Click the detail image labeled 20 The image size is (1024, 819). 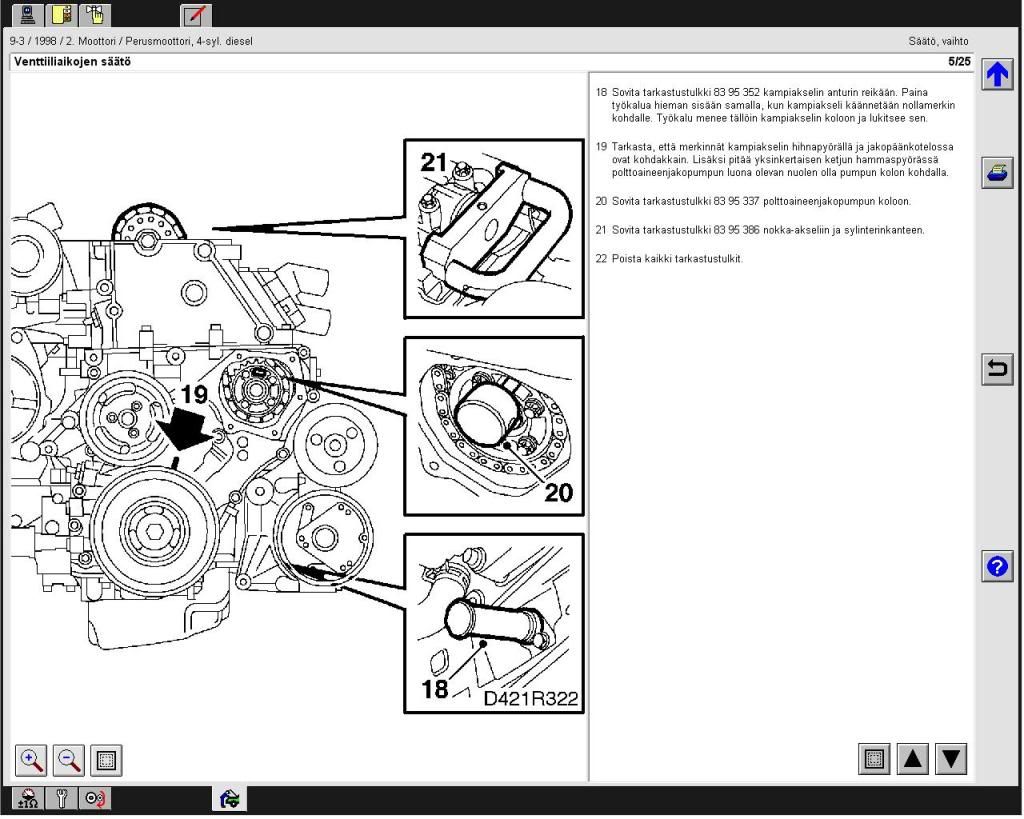494,425
